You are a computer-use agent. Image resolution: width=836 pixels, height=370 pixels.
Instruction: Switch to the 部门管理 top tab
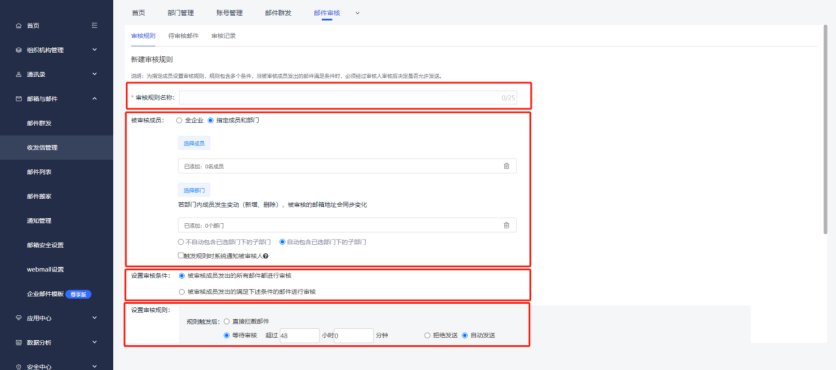[180, 13]
